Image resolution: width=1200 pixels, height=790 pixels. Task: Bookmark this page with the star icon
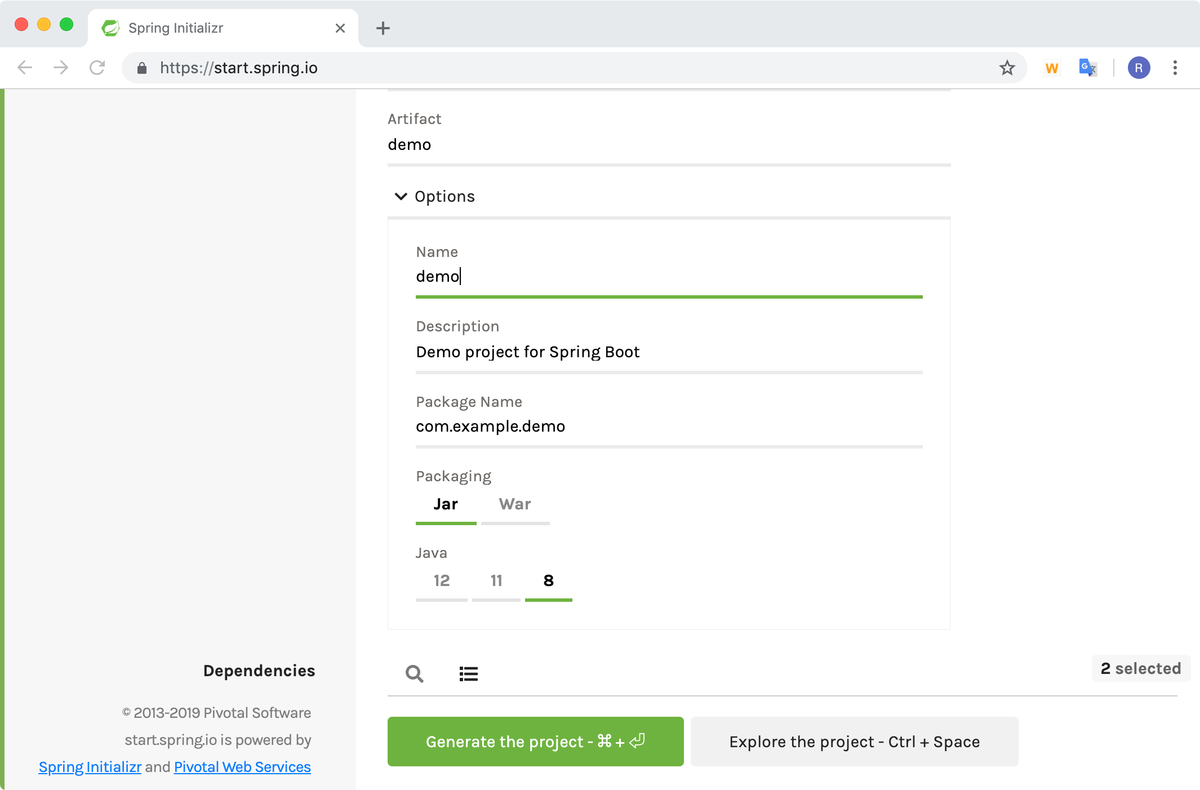1007,68
